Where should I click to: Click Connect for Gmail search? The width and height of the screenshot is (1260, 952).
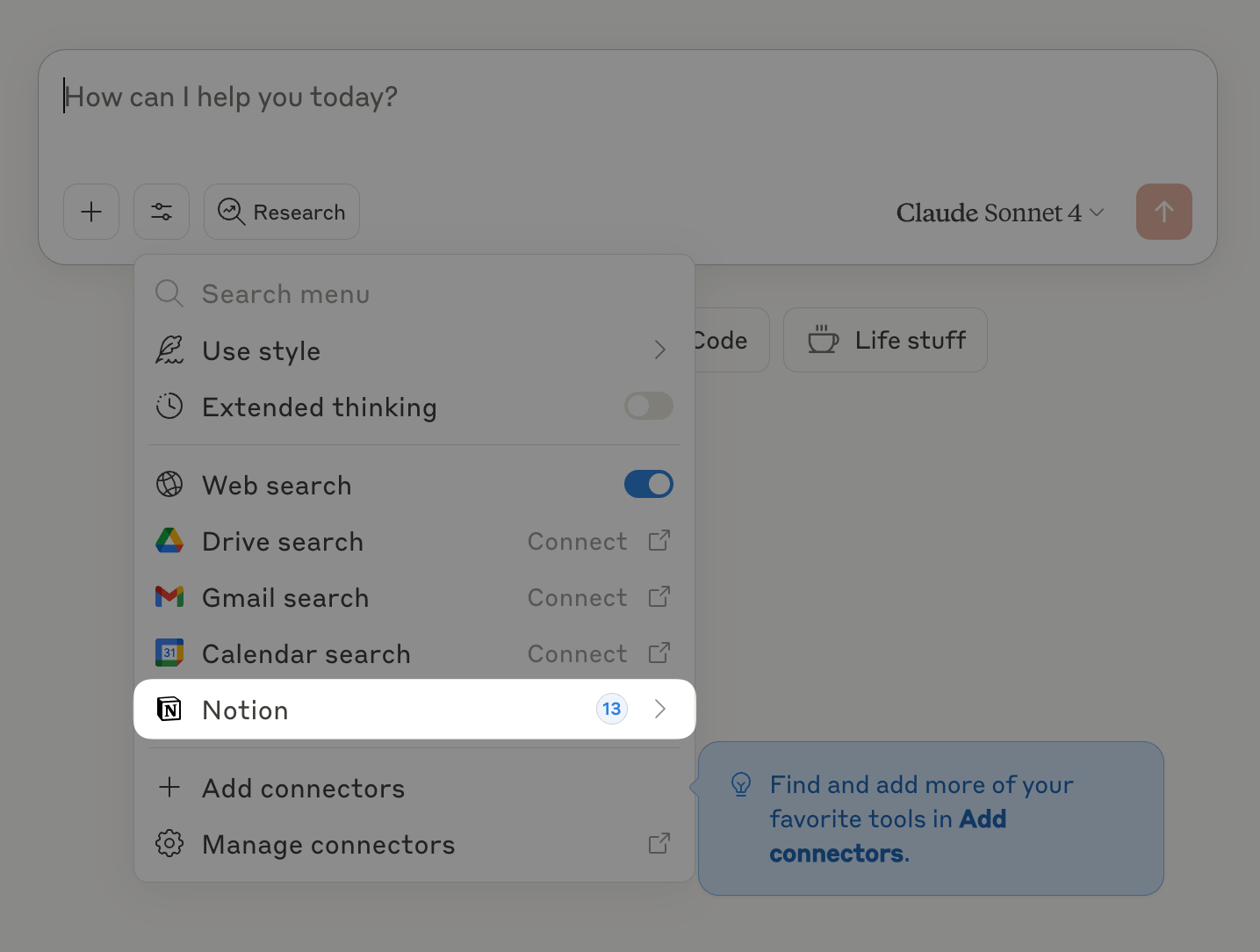pyautogui.click(x=577, y=598)
